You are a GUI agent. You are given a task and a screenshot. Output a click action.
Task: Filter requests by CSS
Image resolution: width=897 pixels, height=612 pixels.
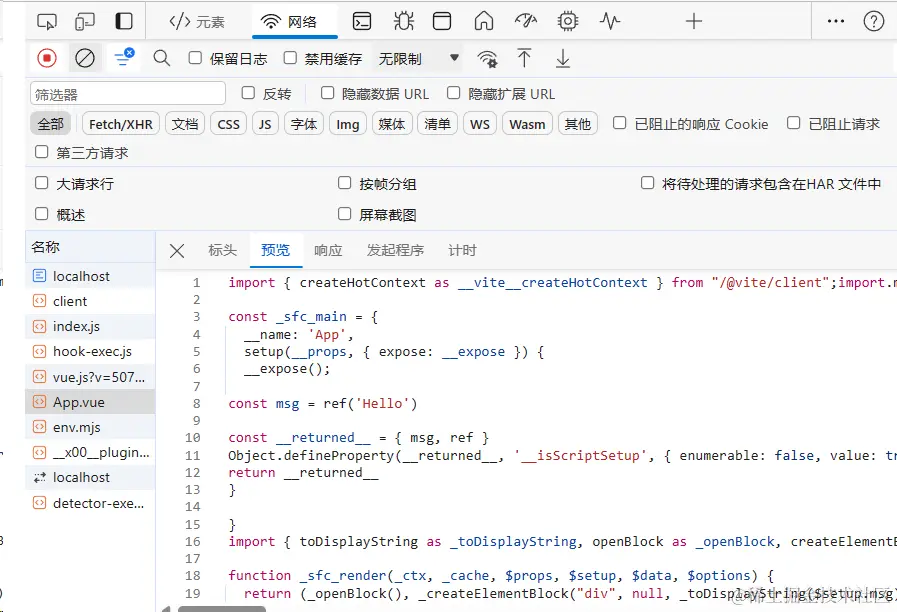tap(228, 124)
